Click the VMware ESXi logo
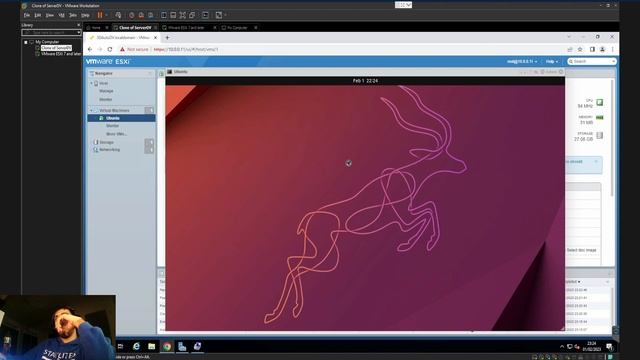This screenshot has height=360, width=640. coord(108,61)
